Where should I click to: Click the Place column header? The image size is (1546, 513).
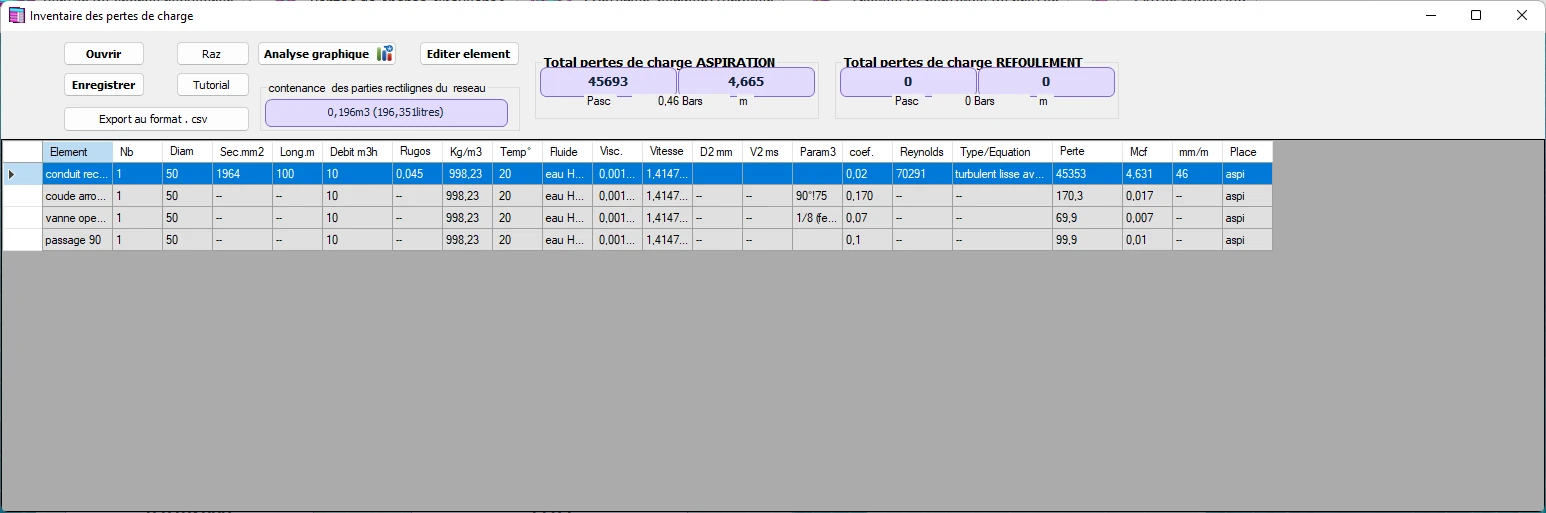point(1247,152)
